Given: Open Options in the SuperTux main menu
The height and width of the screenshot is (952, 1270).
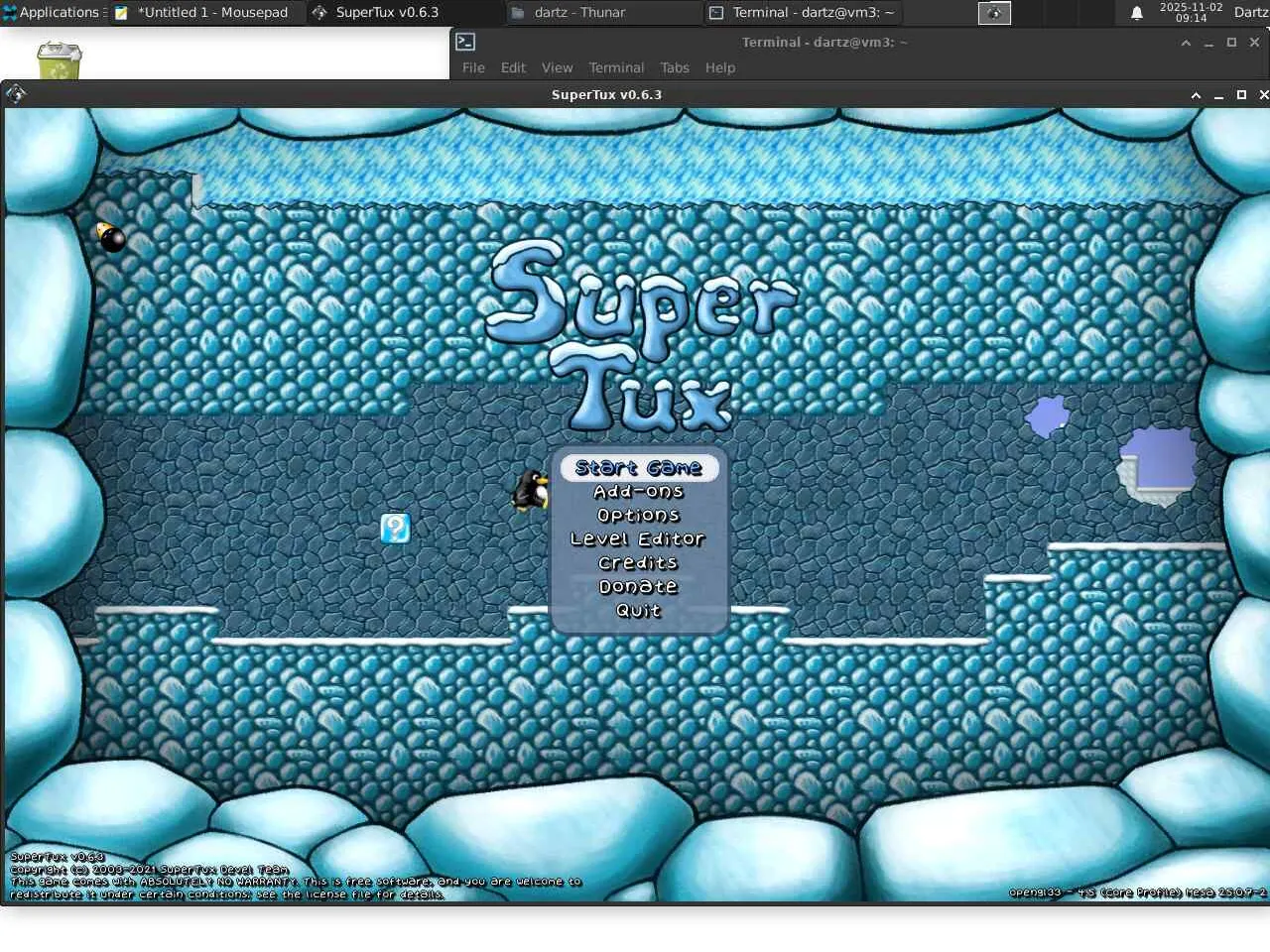Looking at the screenshot, I should click(638, 516).
